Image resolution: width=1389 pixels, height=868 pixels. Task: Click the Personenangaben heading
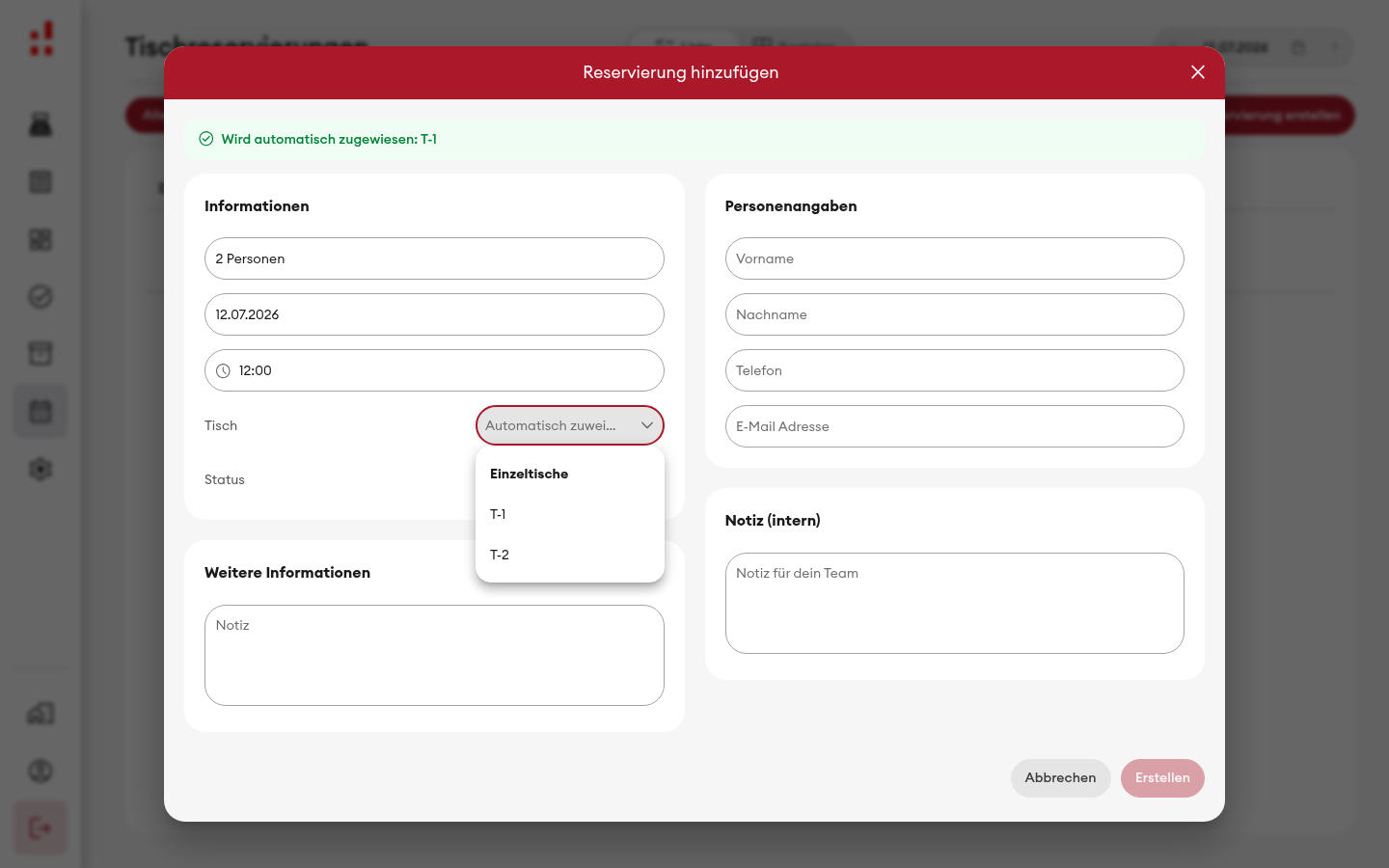(x=791, y=205)
